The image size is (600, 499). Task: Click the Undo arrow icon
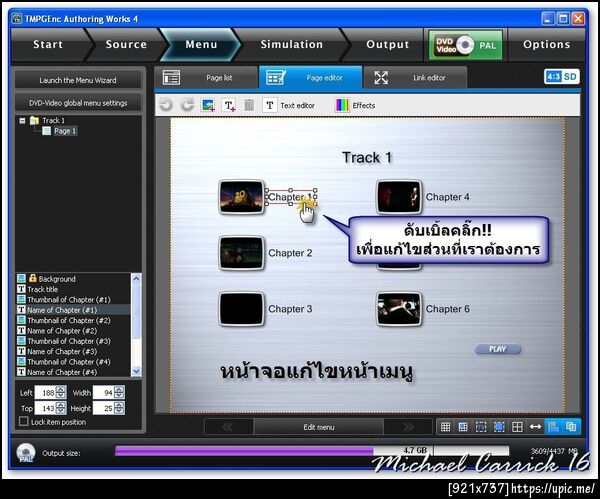tap(166, 105)
